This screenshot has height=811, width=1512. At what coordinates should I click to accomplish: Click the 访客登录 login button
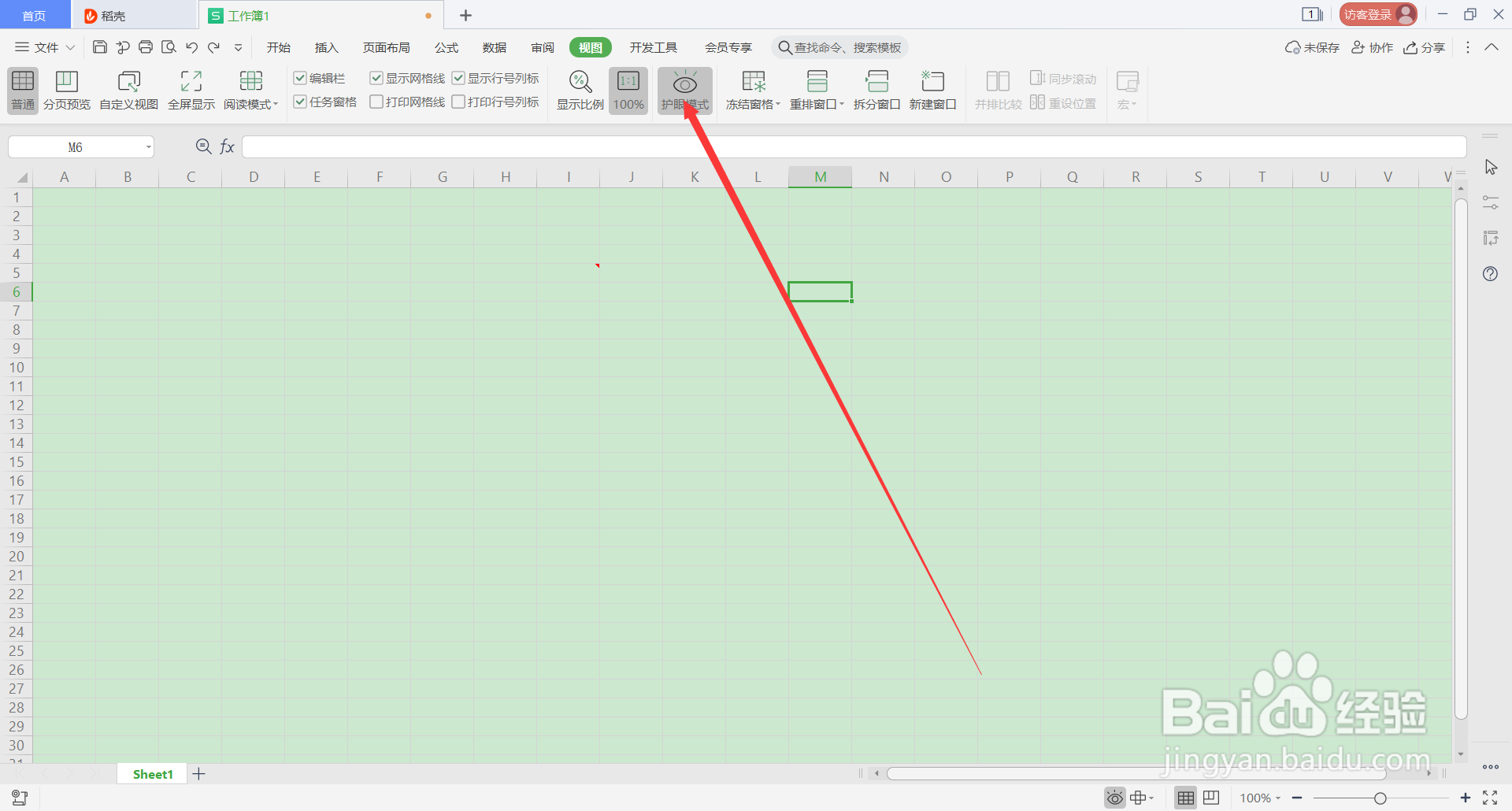1378,14
